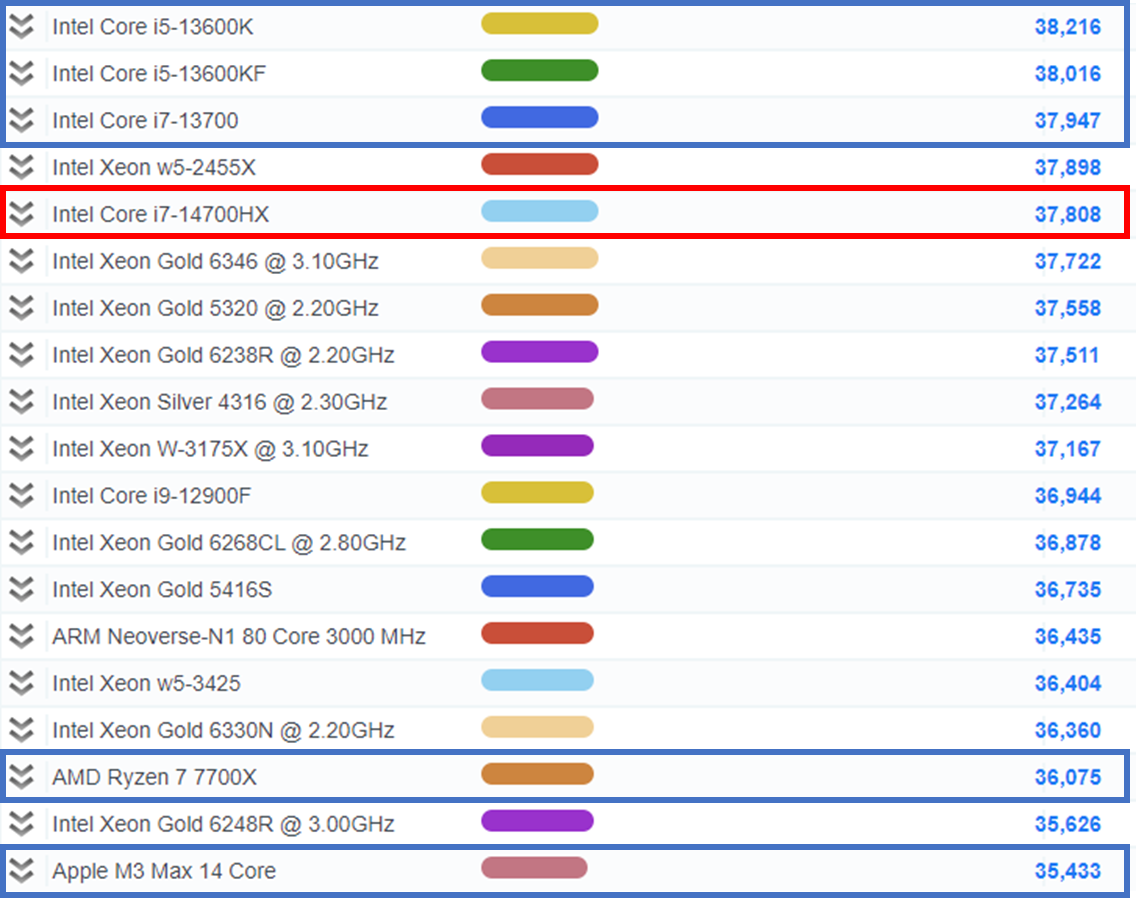The height and width of the screenshot is (898, 1136).
Task: Expand the Xeon Gold 6330N row chevron
Action: [22, 730]
